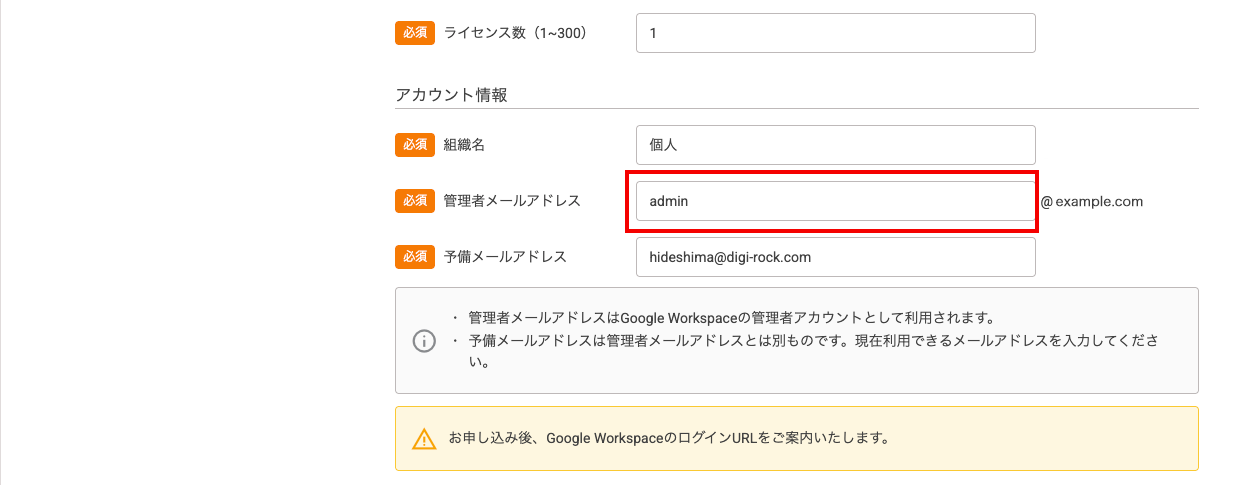Click the 組織名 label text
The width and height of the screenshot is (1250, 485).
tap(464, 145)
